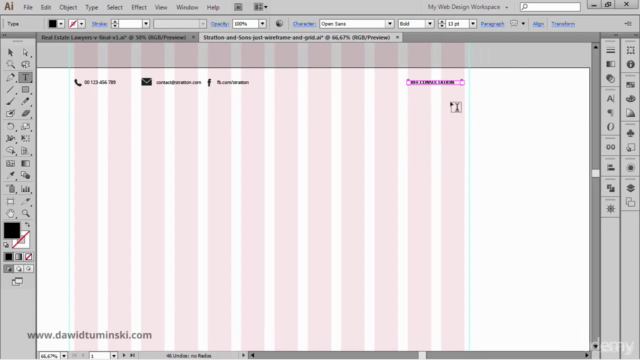Choose the Rectangle tool

coord(26,89)
